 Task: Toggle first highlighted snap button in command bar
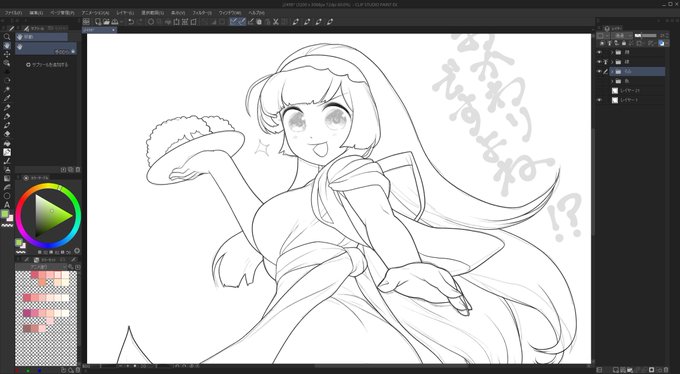coord(233,22)
